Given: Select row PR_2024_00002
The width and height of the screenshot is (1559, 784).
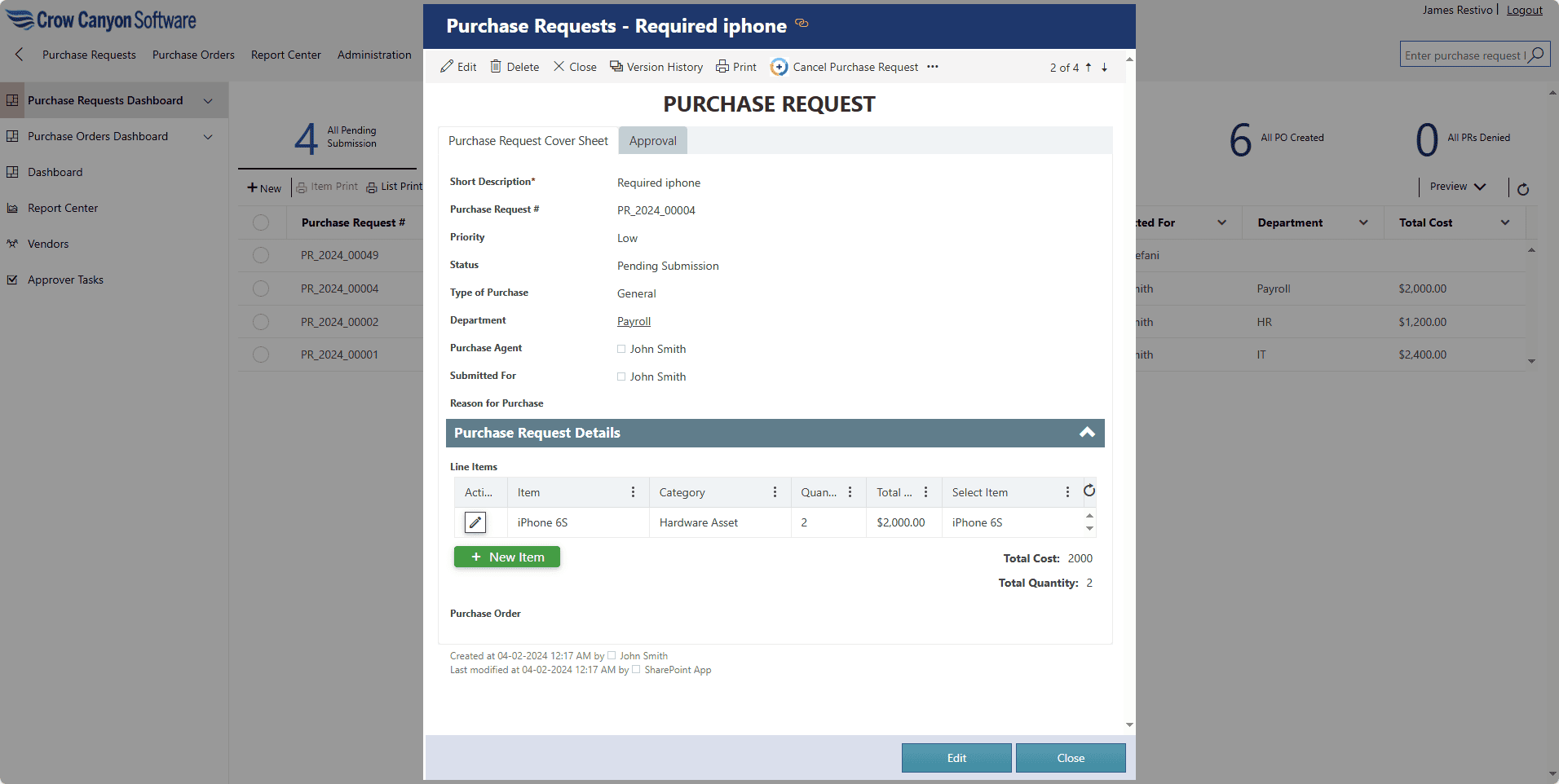Looking at the screenshot, I should tap(261, 322).
